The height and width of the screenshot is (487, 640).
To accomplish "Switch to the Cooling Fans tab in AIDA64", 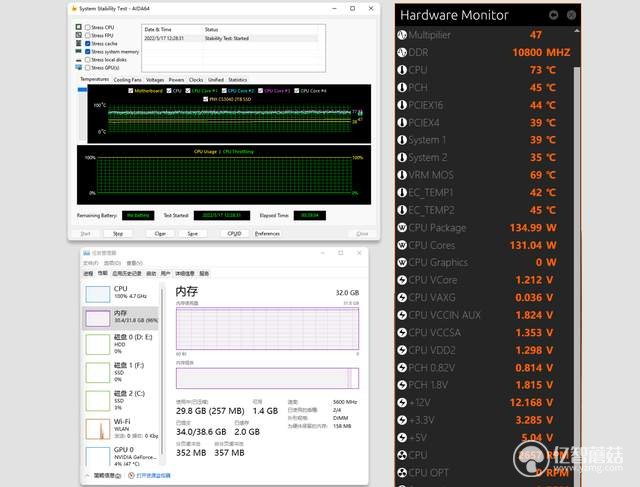I will 127,80.
